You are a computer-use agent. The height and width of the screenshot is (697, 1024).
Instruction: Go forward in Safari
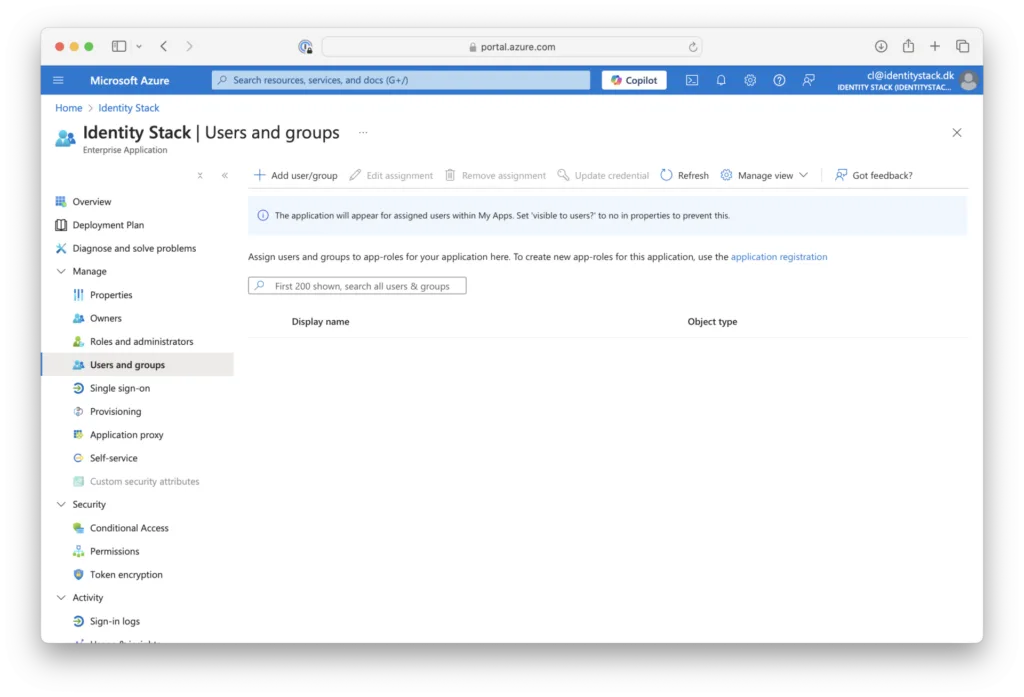point(189,46)
